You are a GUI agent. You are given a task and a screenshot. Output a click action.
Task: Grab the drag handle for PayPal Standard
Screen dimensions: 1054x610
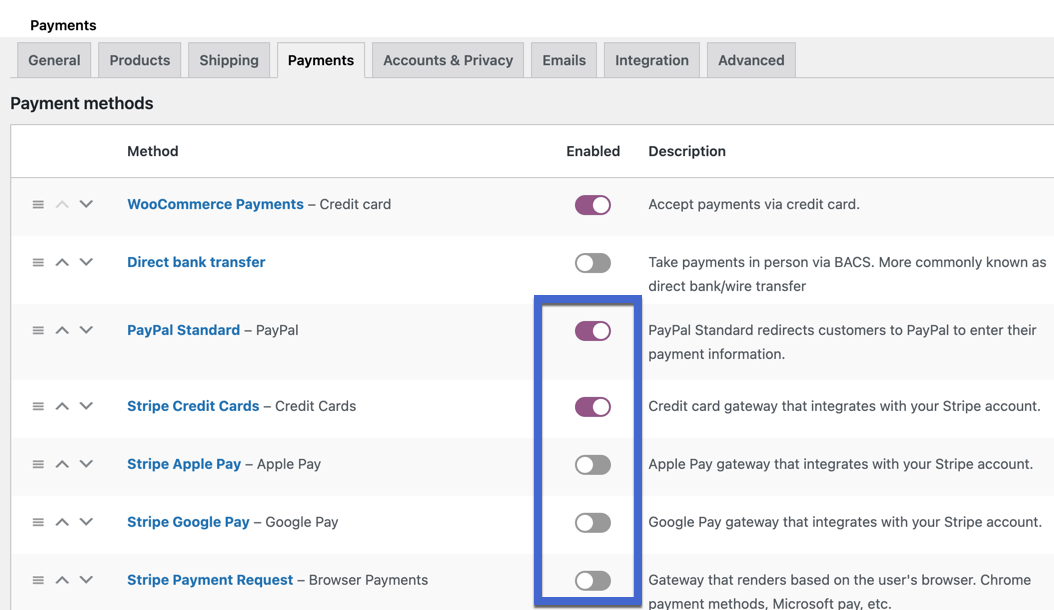38,330
